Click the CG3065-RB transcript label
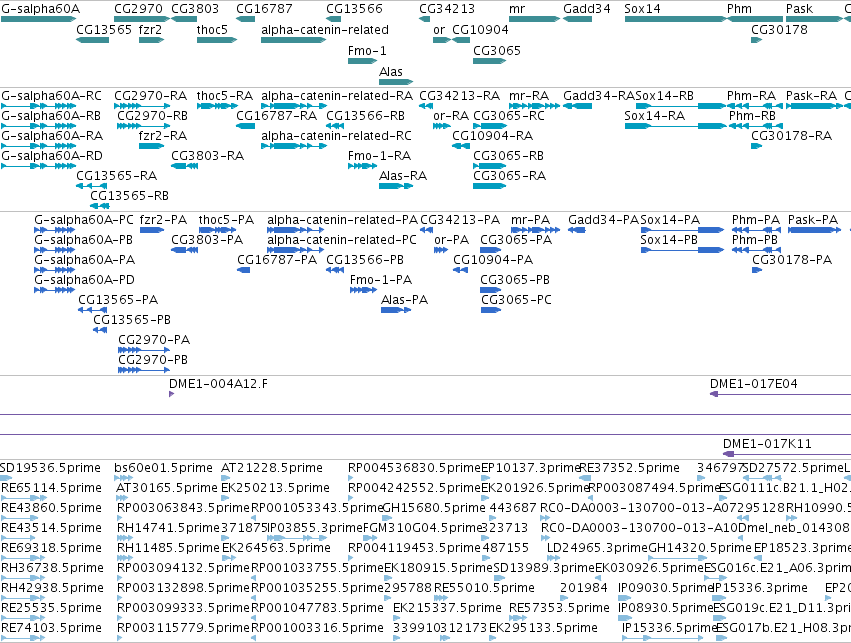 pyautogui.click(x=509, y=156)
